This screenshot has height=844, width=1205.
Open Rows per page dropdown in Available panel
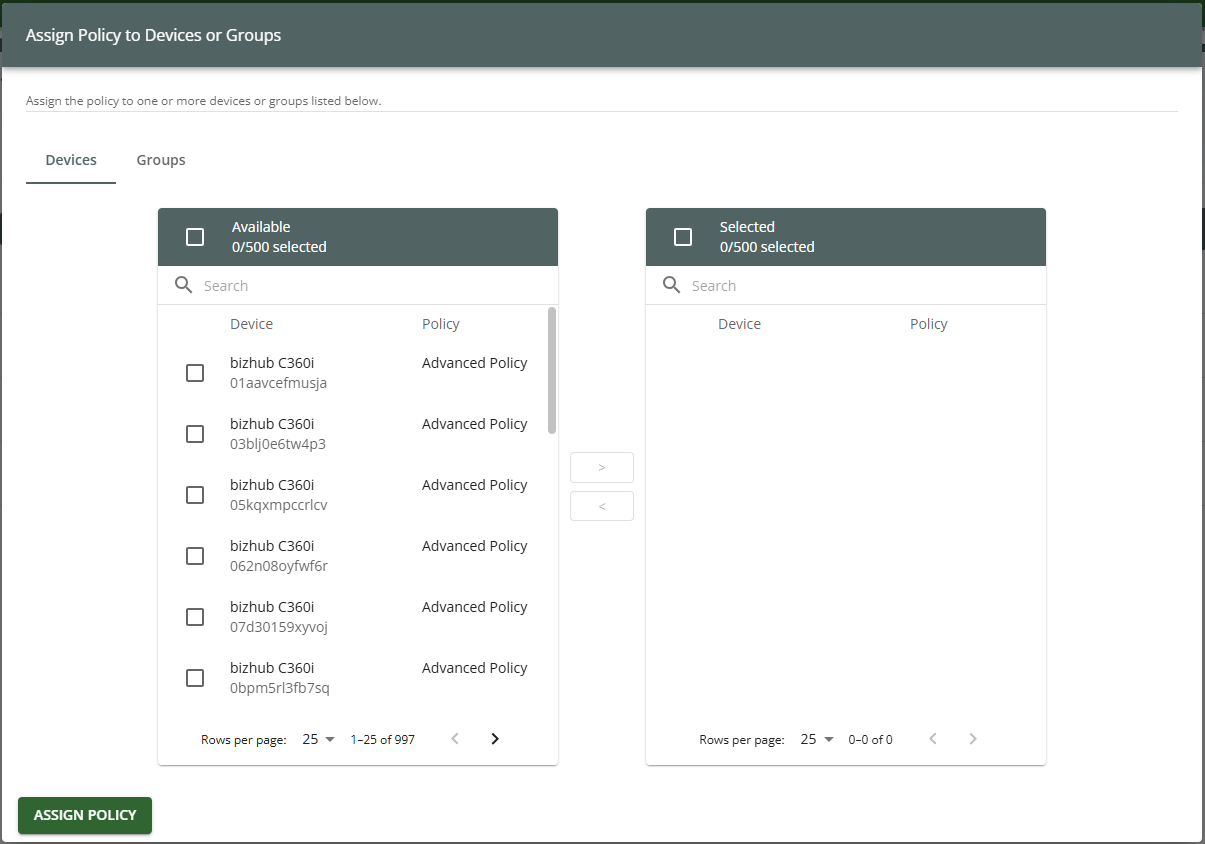[x=318, y=739]
